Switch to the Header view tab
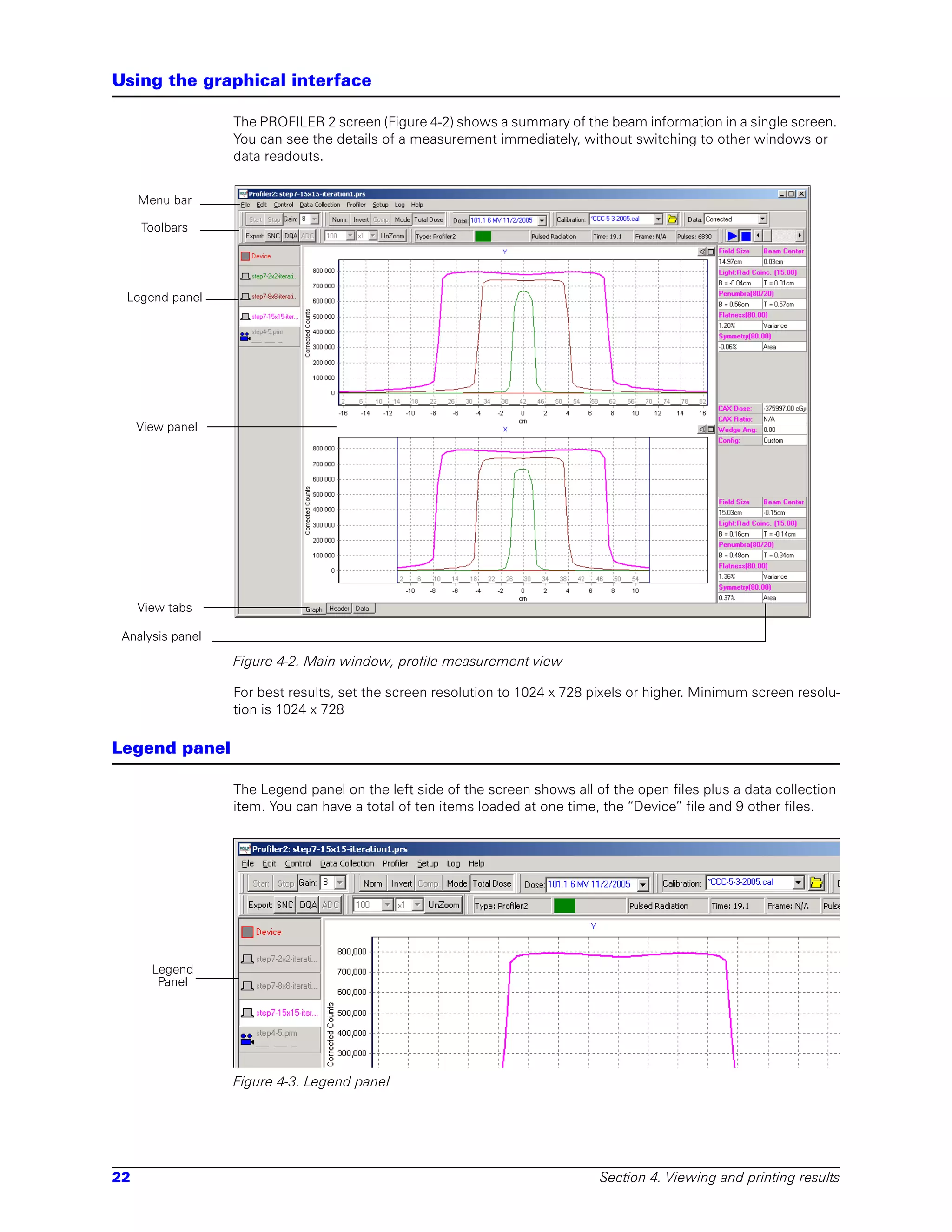The width and height of the screenshot is (952, 1232). (x=339, y=609)
